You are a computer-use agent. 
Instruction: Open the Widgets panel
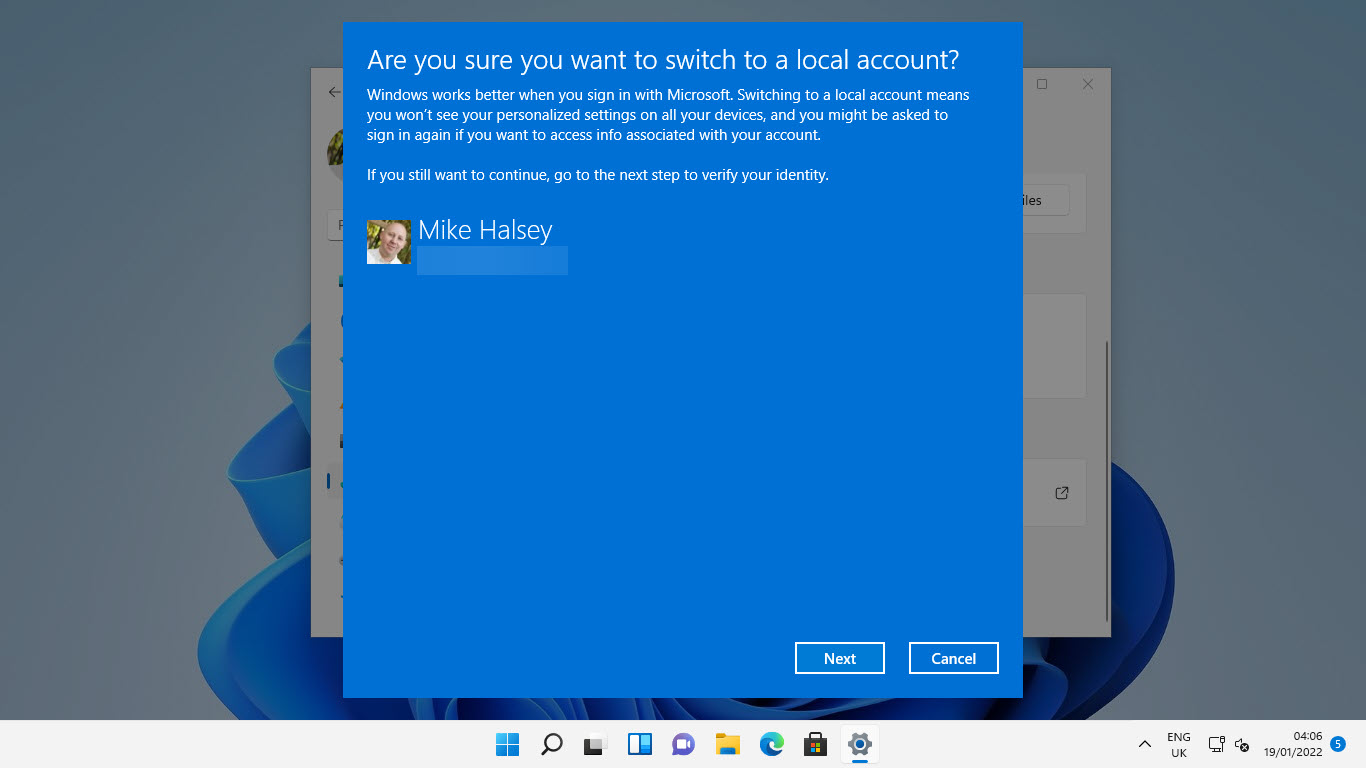tap(640, 745)
